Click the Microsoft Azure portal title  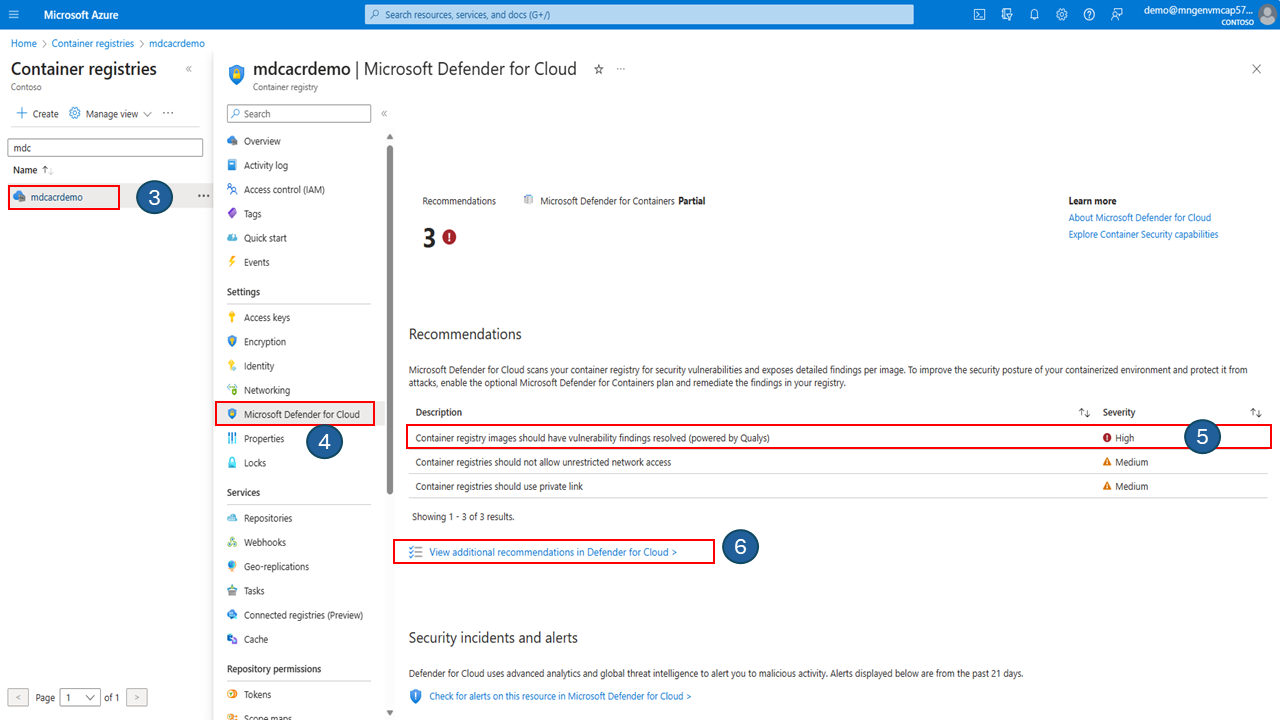pyautogui.click(x=81, y=15)
